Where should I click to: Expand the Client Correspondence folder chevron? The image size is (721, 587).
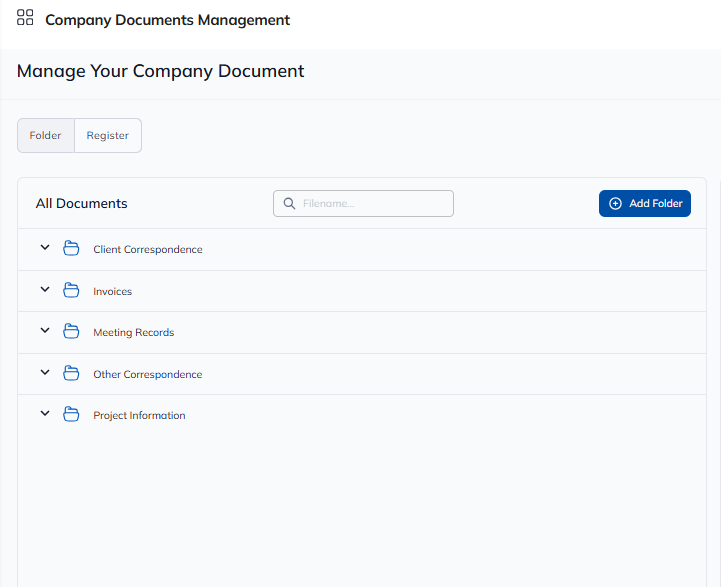coord(45,248)
